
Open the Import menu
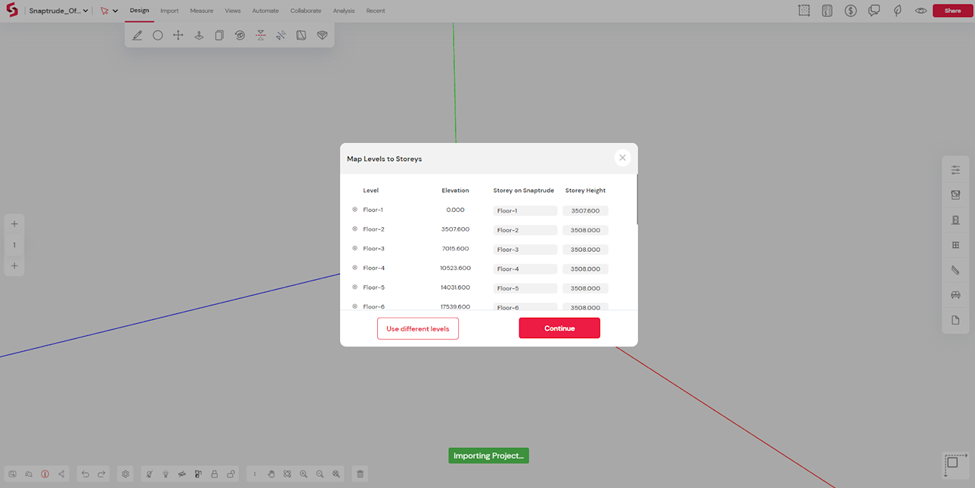coord(169,11)
